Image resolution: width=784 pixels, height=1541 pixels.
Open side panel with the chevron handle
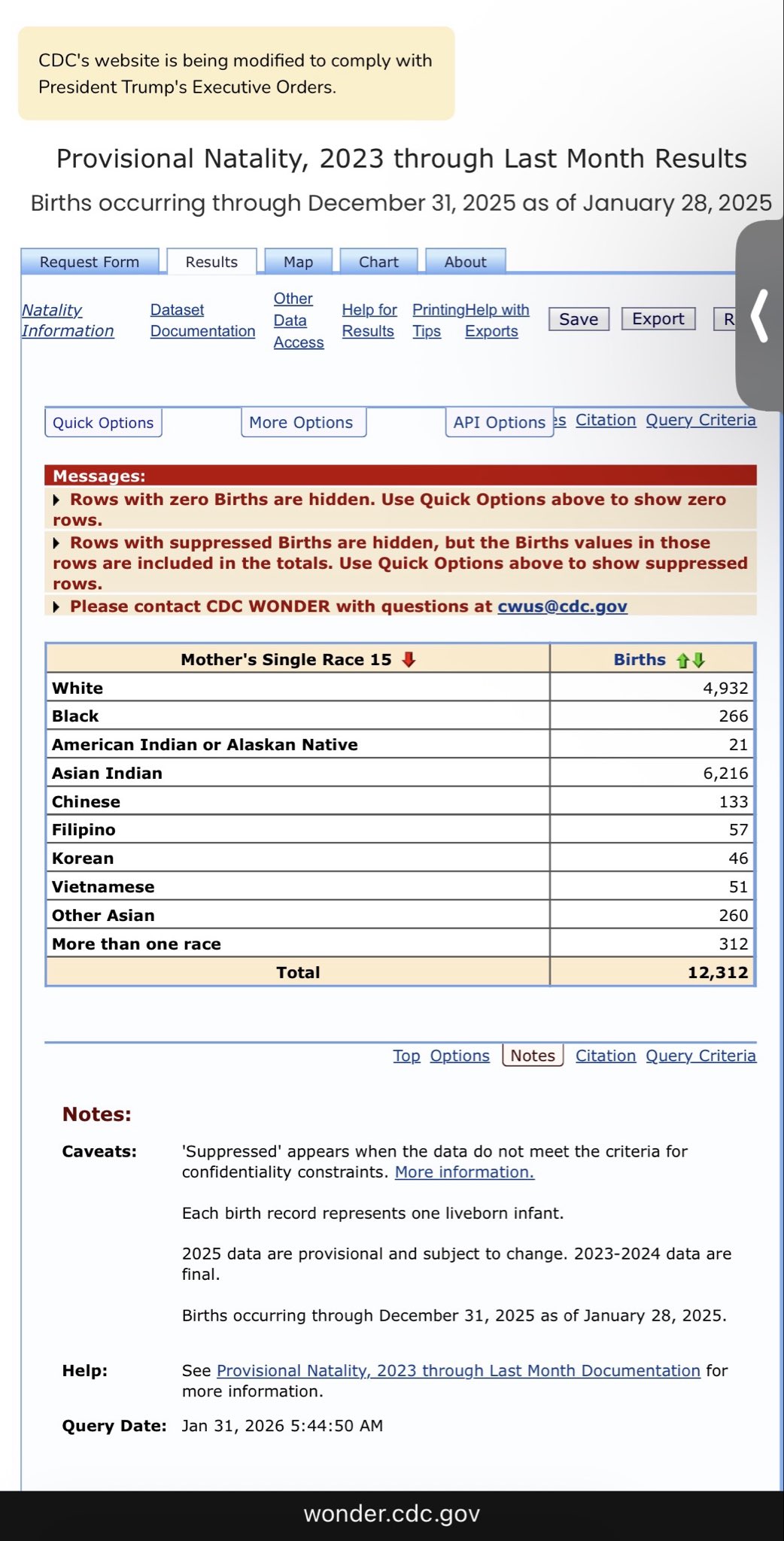coord(761,316)
